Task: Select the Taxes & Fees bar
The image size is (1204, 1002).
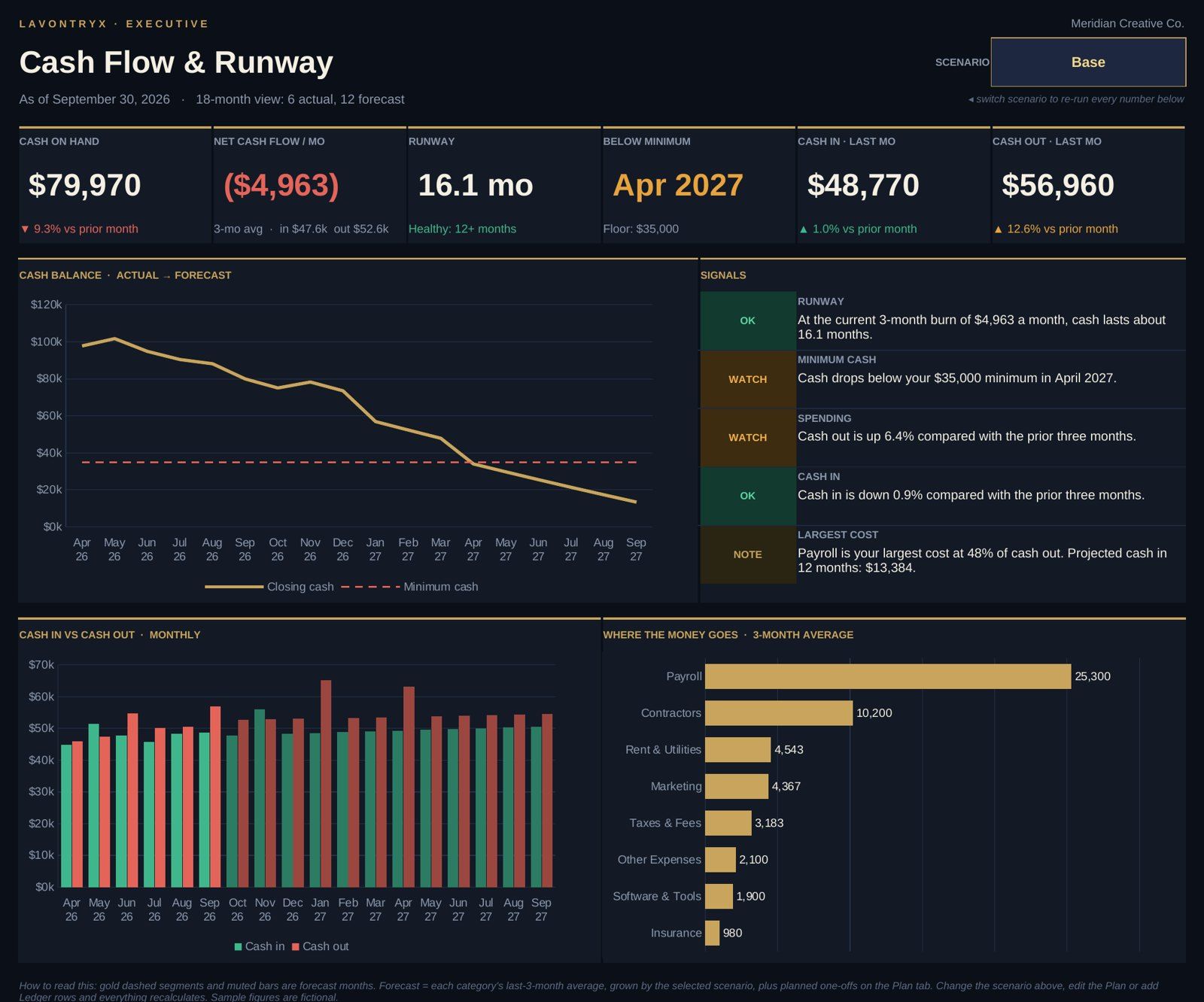Action: (728, 823)
